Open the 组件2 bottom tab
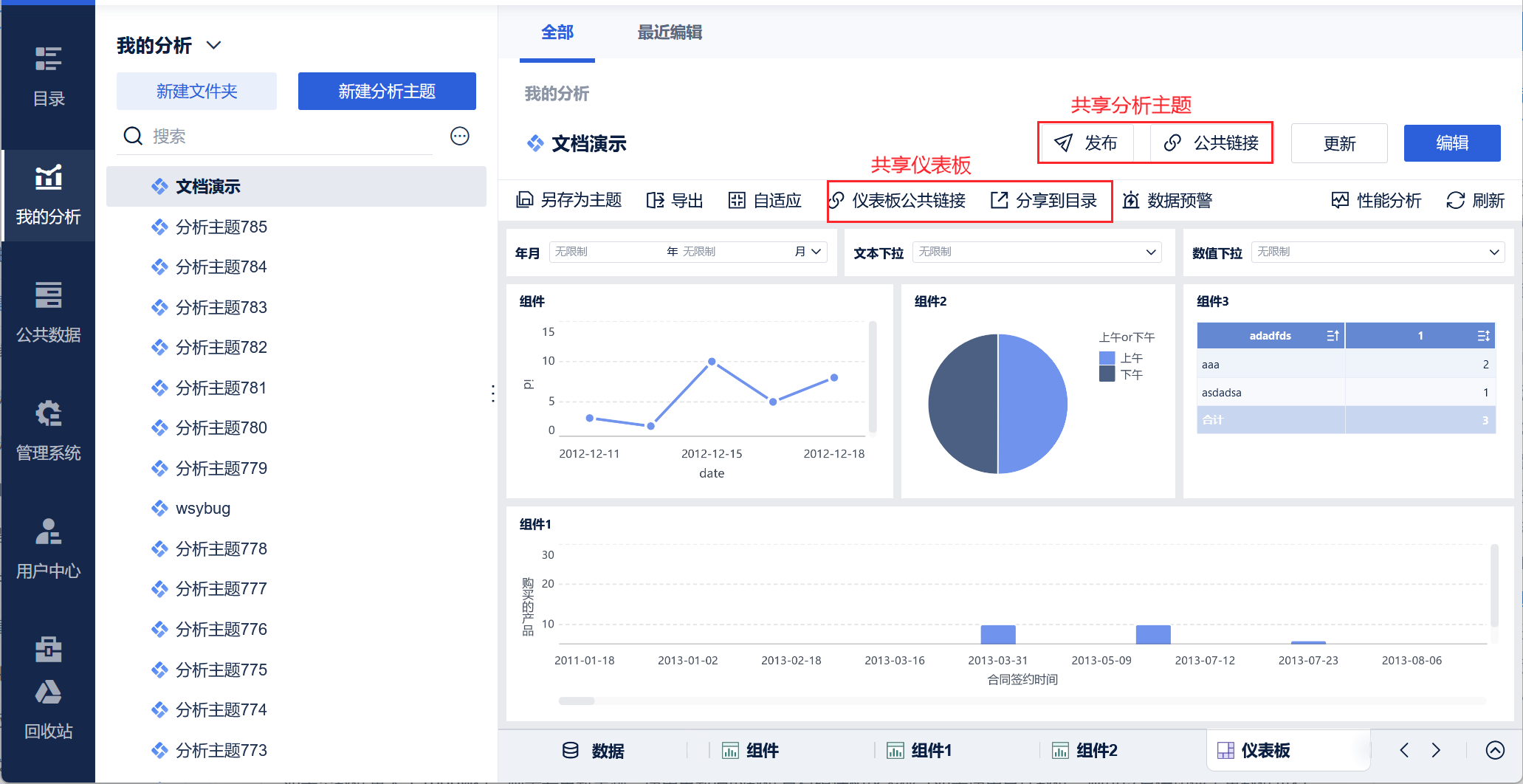The width and height of the screenshot is (1523, 784). [1084, 750]
